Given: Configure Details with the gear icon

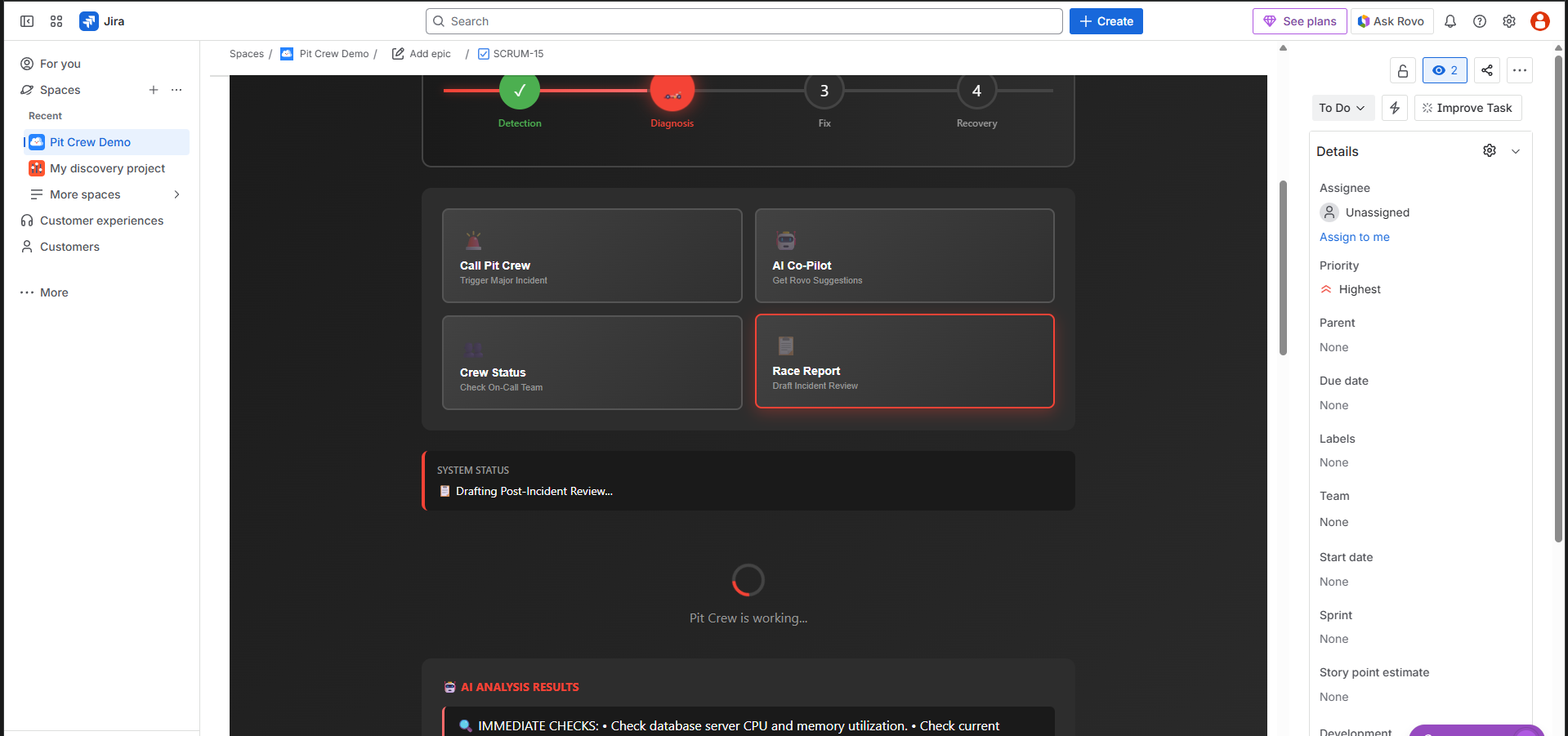Looking at the screenshot, I should (x=1490, y=151).
